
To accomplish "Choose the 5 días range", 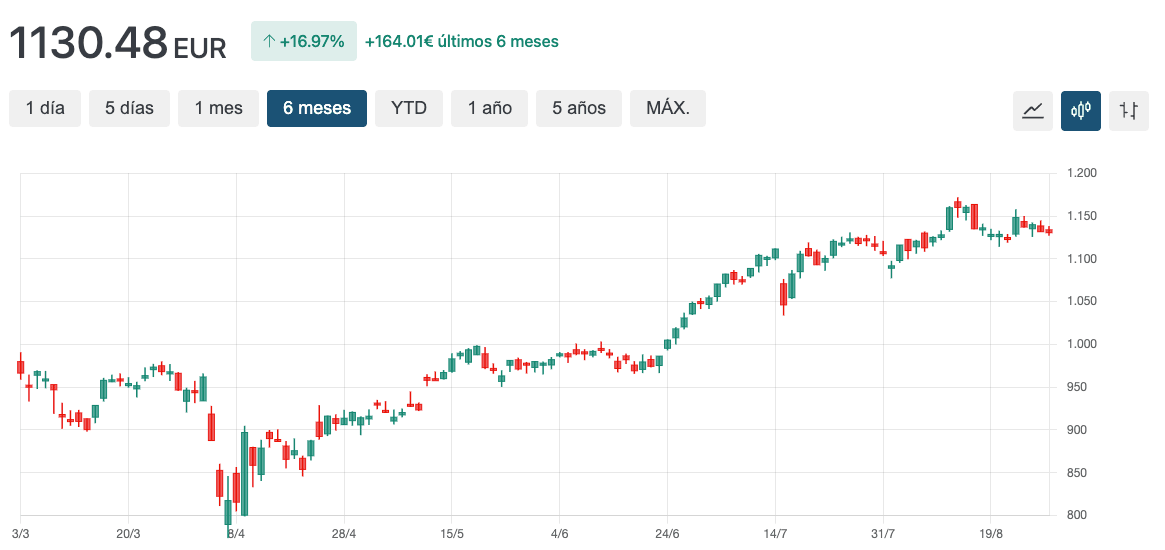I will coord(130,108).
